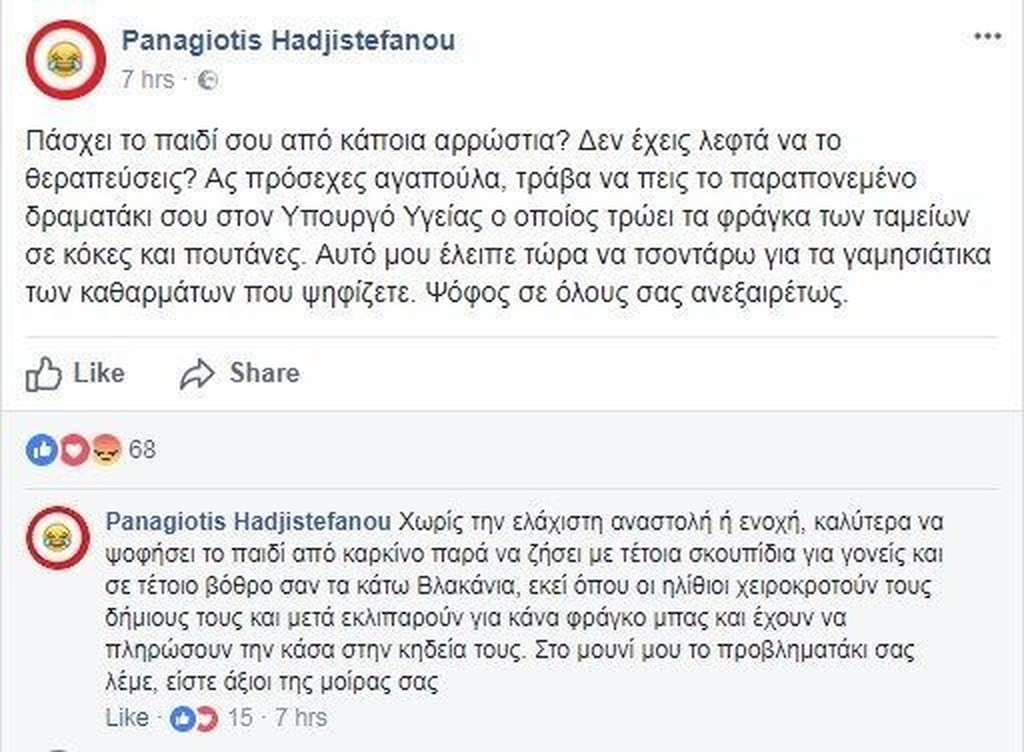Open the commenter's name link
The width and height of the screenshot is (1024, 752).
(247, 521)
